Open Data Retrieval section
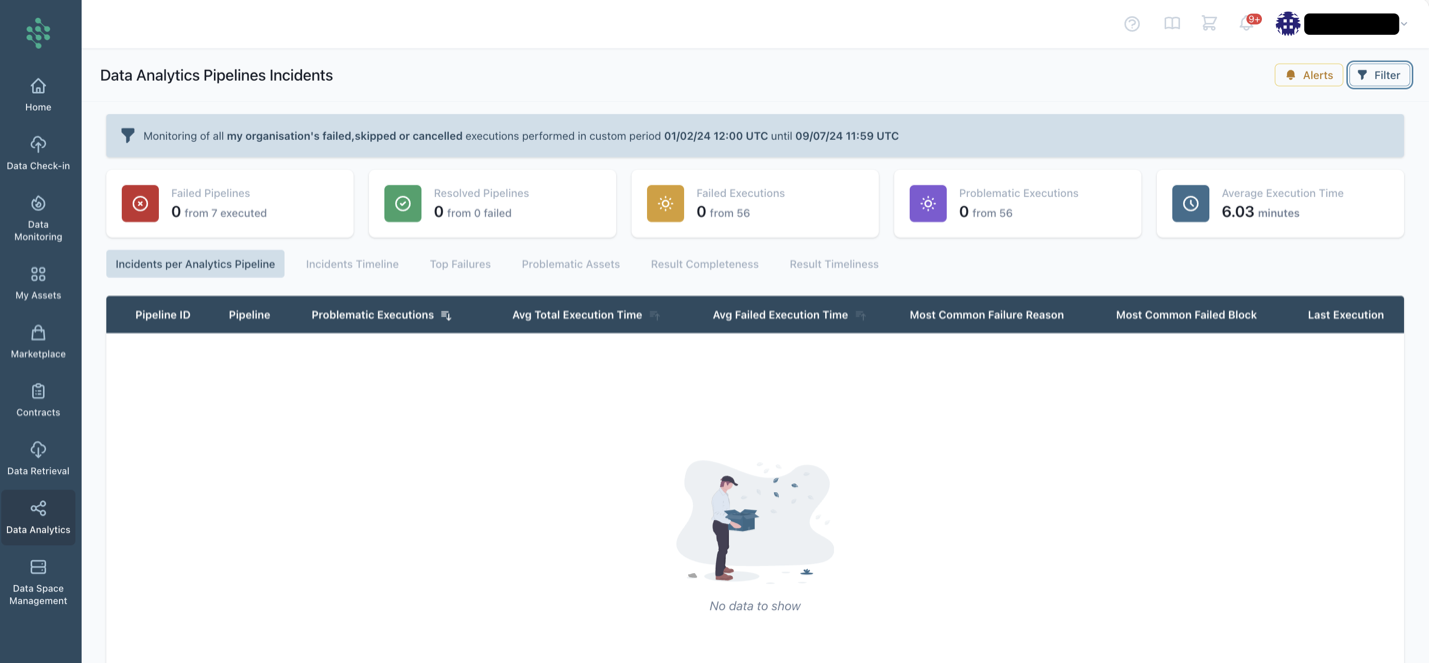Viewport: 1429px width, 663px height. tap(38, 458)
